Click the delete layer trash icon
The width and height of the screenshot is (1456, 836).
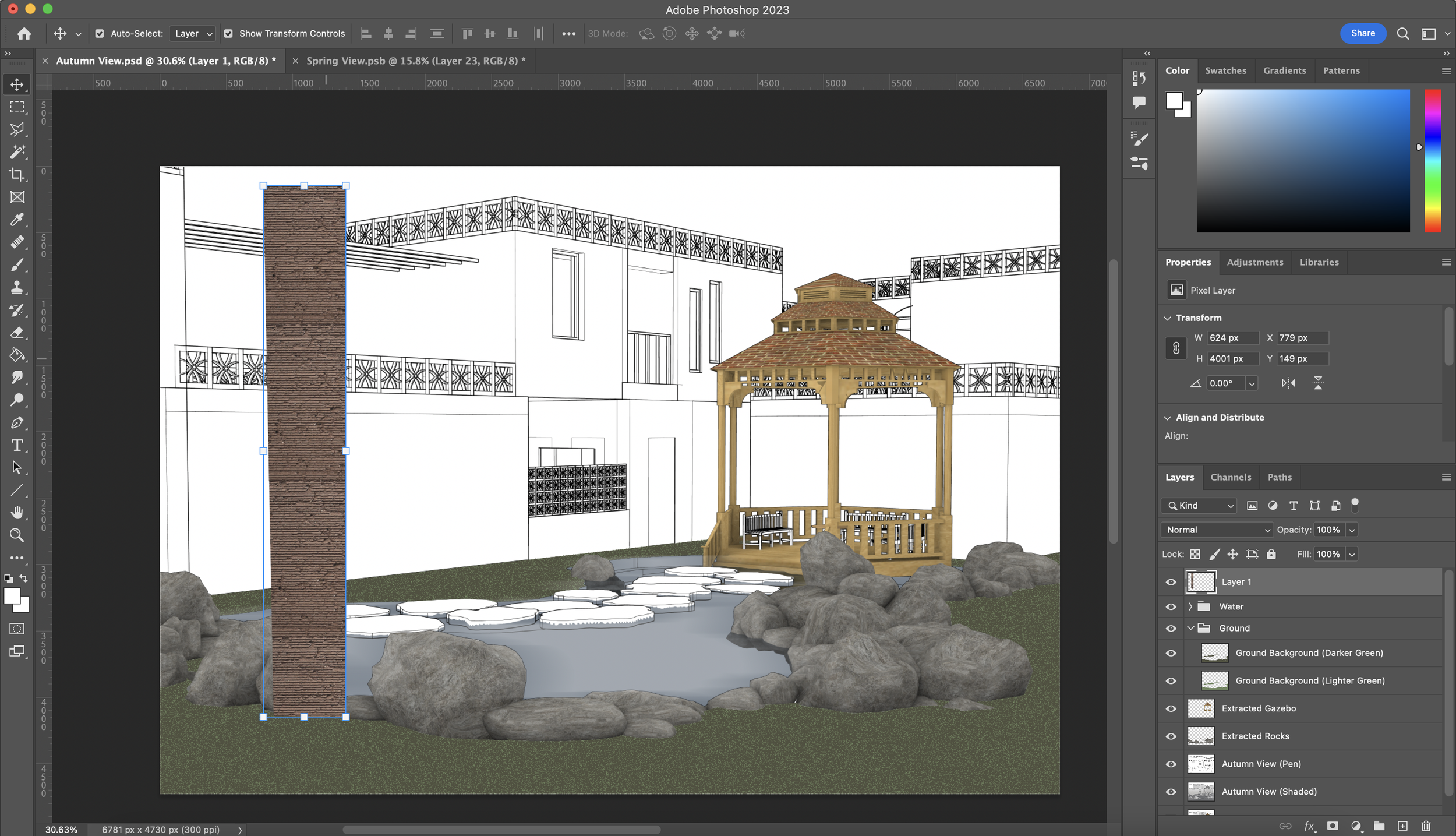tap(1426, 826)
